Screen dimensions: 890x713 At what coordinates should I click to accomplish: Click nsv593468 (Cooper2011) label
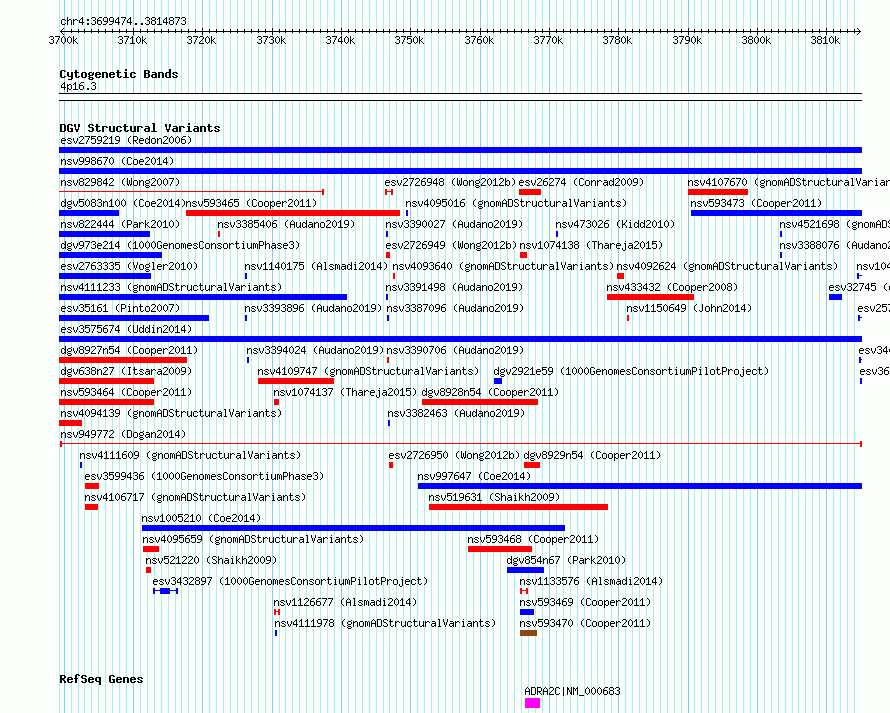click(x=533, y=539)
